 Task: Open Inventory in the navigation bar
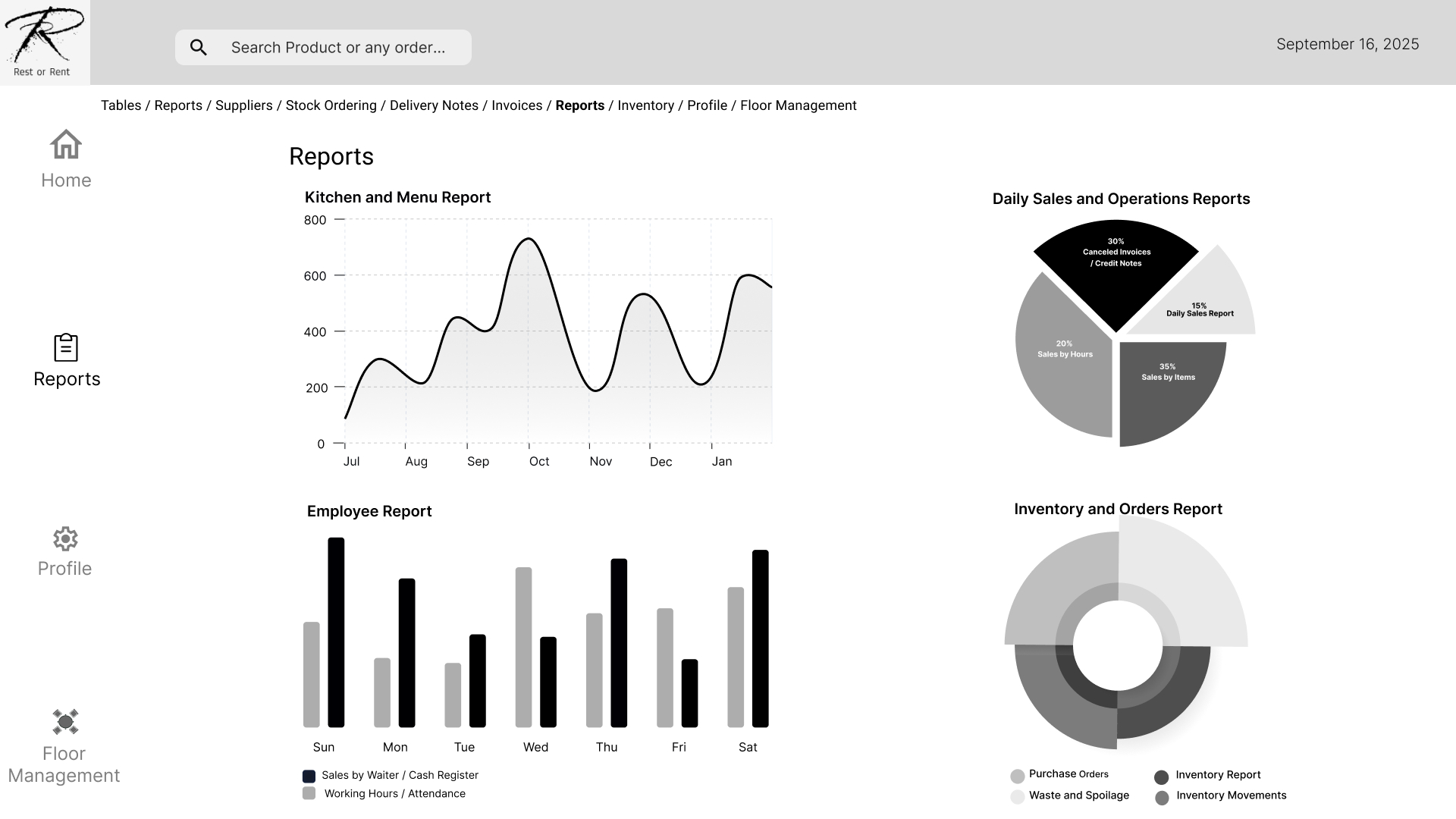pos(645,105)
